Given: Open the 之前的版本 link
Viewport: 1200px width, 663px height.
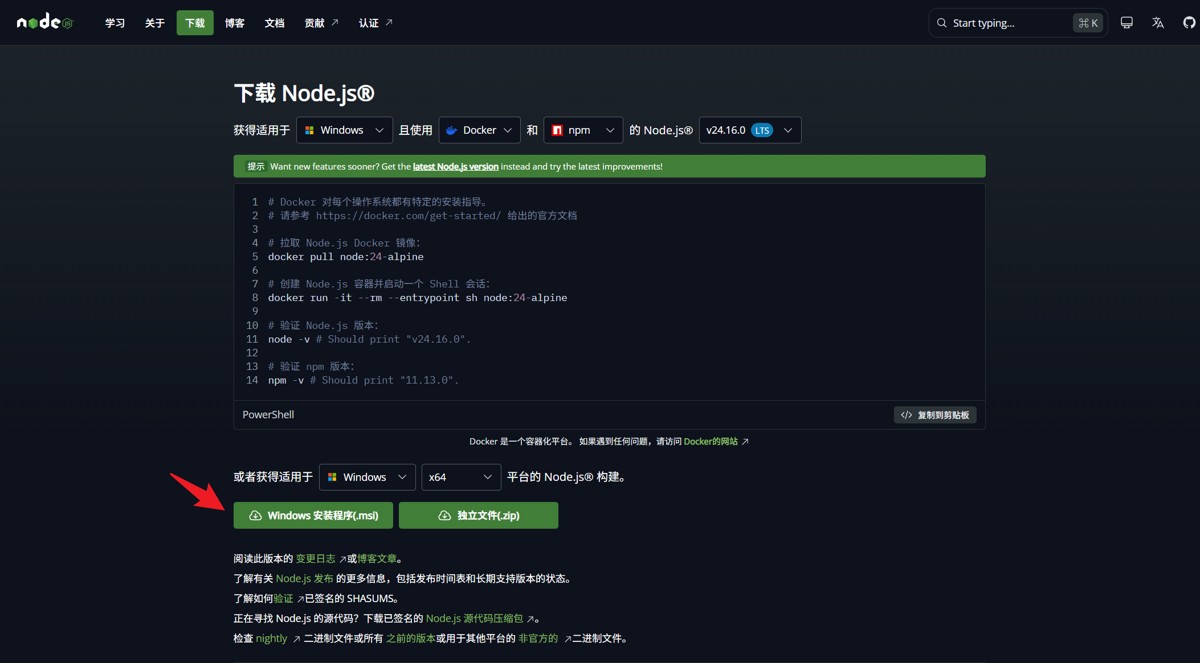Looking at the screenshot, I should pyautogui.click(x=411, y=639).
